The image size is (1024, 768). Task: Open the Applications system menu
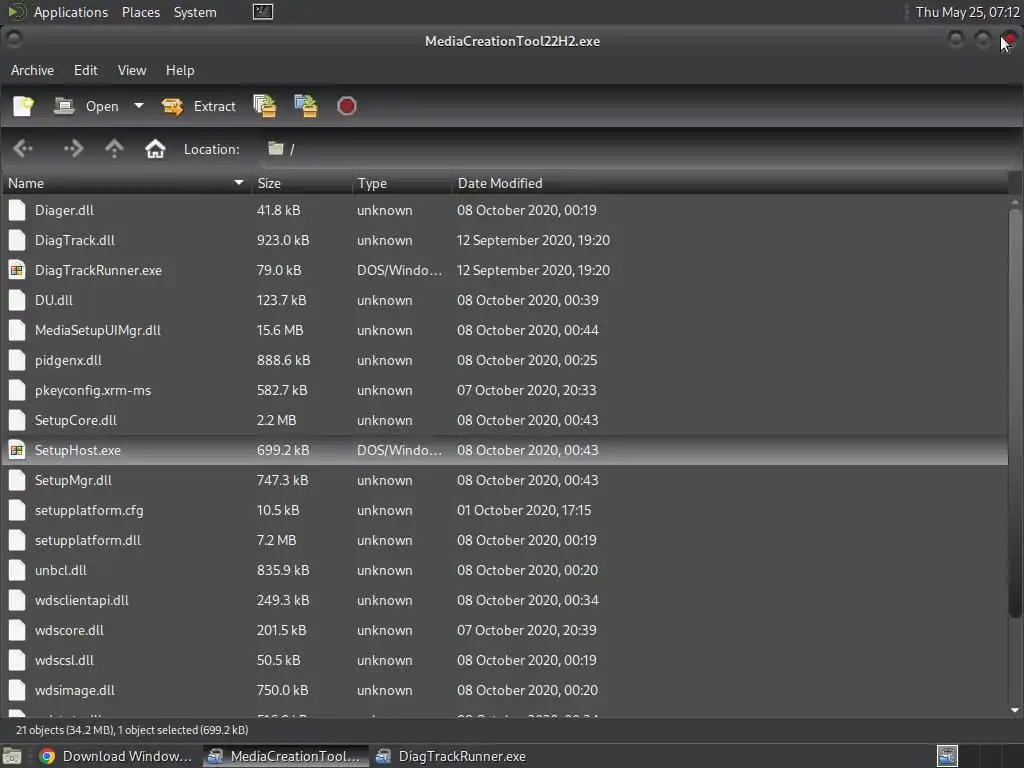(71, 12)
